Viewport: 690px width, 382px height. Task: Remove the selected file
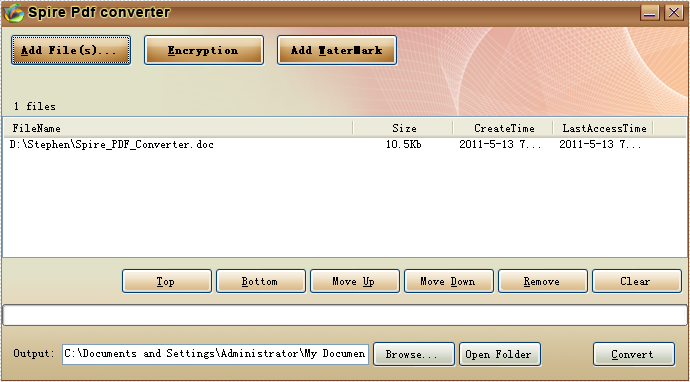tap(543, 281)
